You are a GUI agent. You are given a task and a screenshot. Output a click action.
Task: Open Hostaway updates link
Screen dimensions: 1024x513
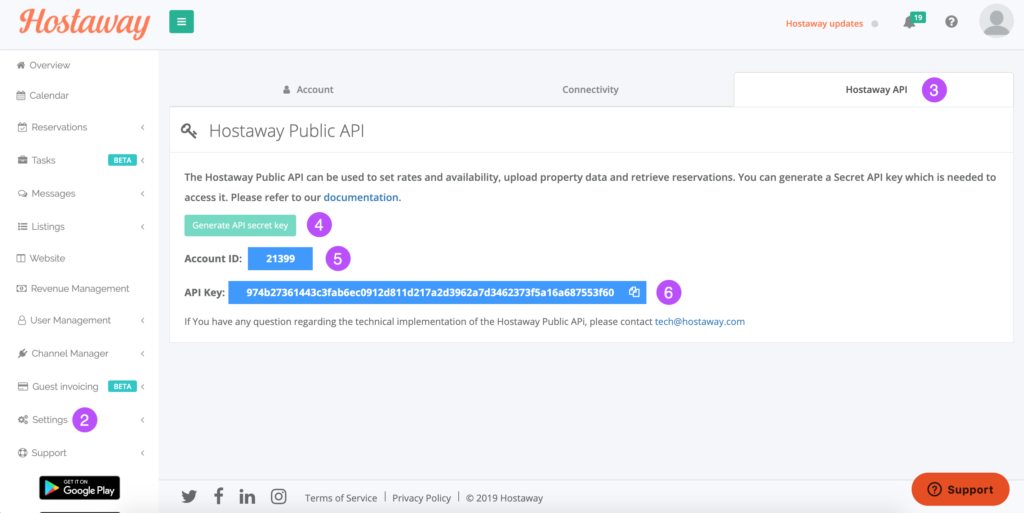824,23
